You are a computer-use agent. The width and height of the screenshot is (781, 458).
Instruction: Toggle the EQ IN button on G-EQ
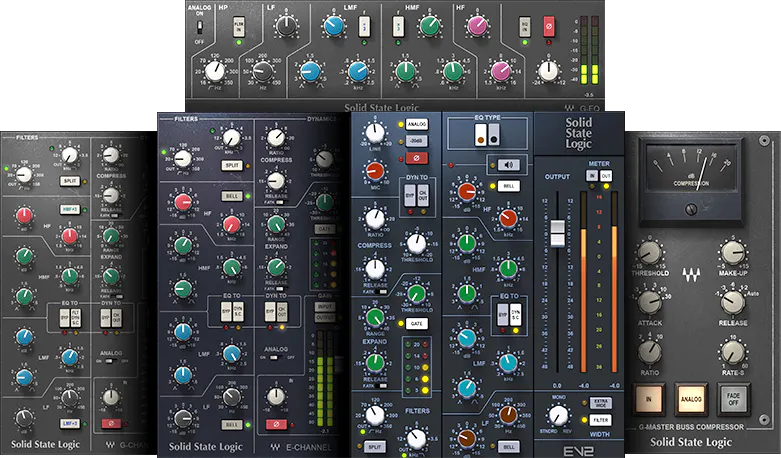pos(524,27)
